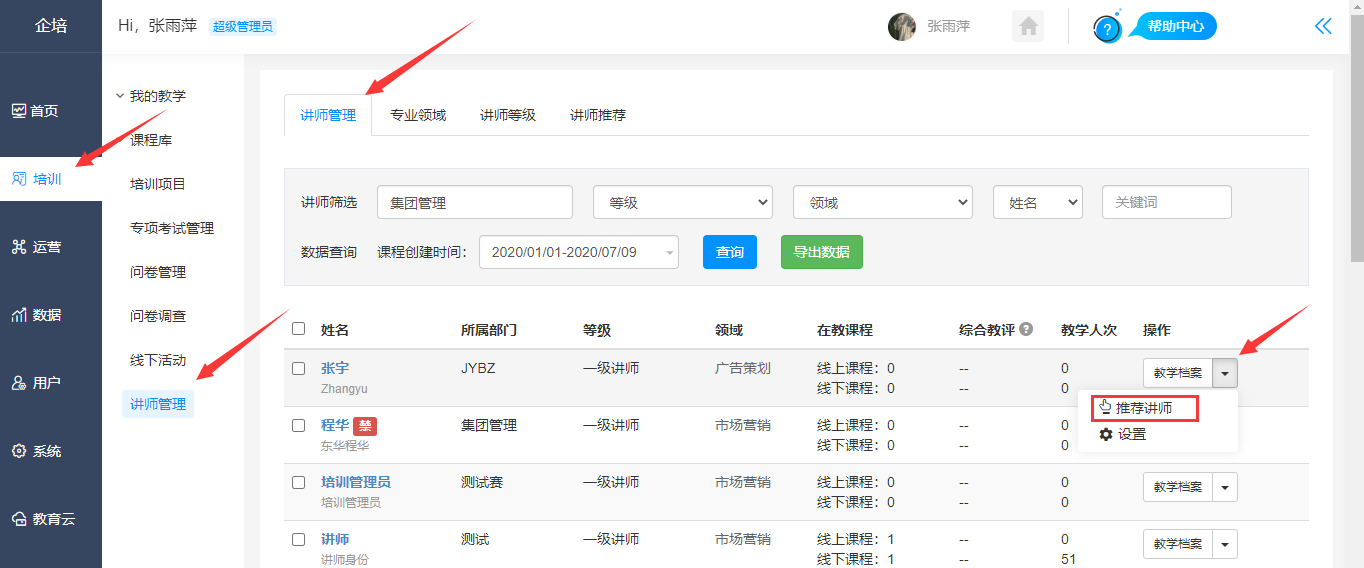The height and width of the screenshot is (568, 1364).
Task: Open 教学档案 for 培训管理员
Action: click(x=1178, y=487)
